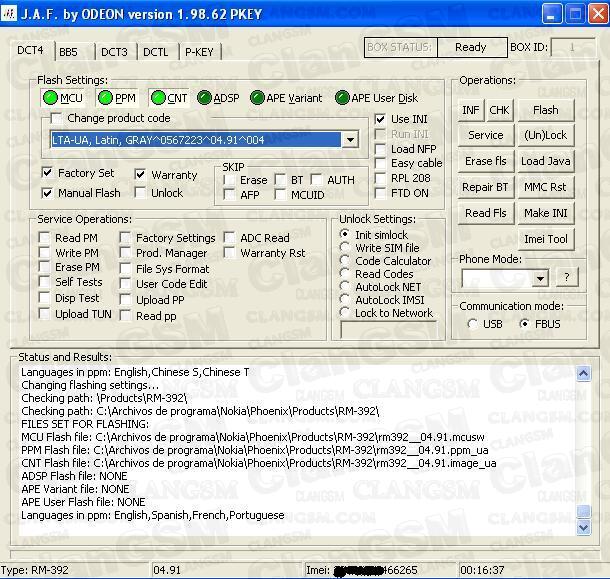The width and height of the screenshot is (610, 579).
Task: Click the Read Fls button
Action: click(486, 213)
